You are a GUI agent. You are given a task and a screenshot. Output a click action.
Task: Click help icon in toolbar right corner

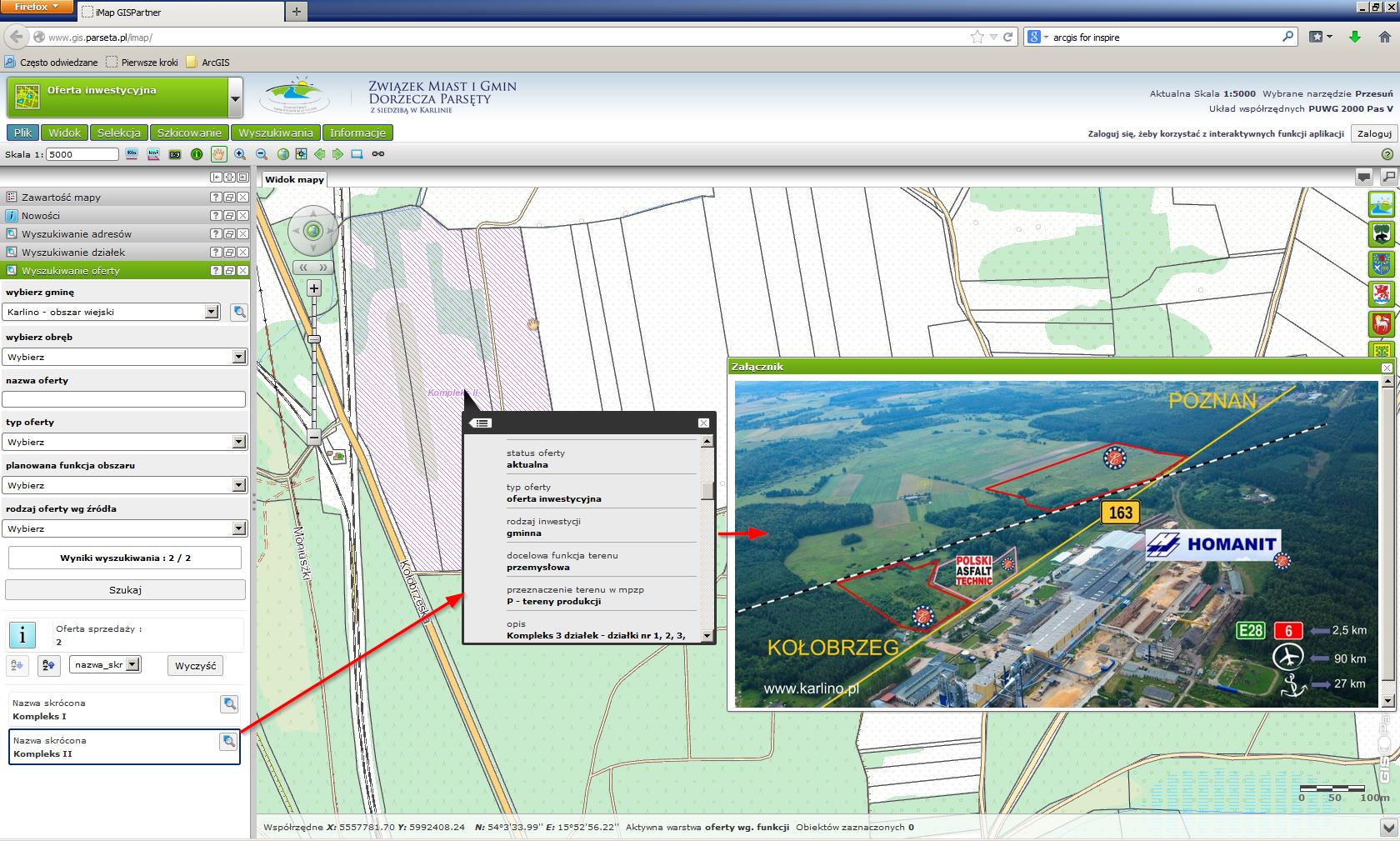click(1387, 154)
